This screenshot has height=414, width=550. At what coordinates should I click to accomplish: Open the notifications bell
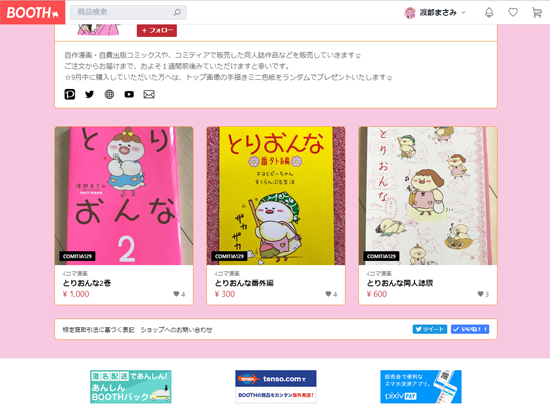point(489,13)
